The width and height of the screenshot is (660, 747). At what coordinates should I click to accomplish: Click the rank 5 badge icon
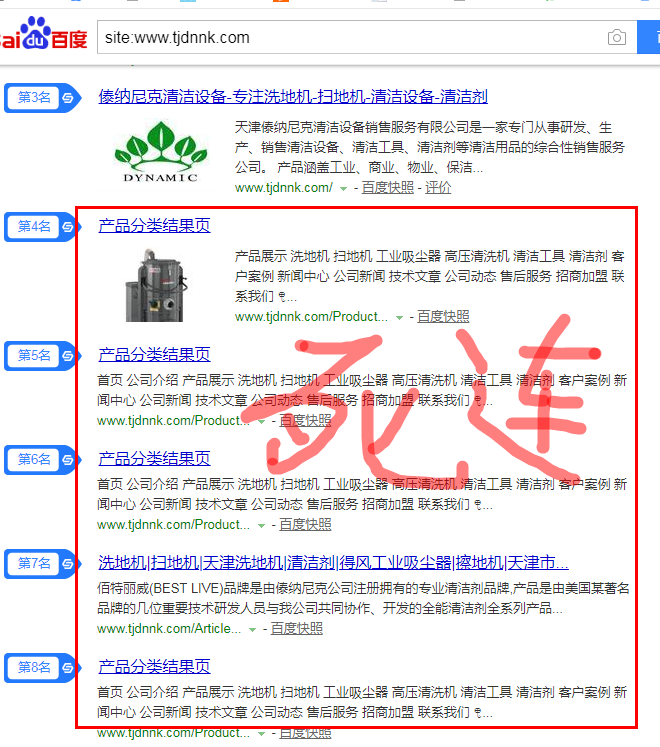pos(43,355)
